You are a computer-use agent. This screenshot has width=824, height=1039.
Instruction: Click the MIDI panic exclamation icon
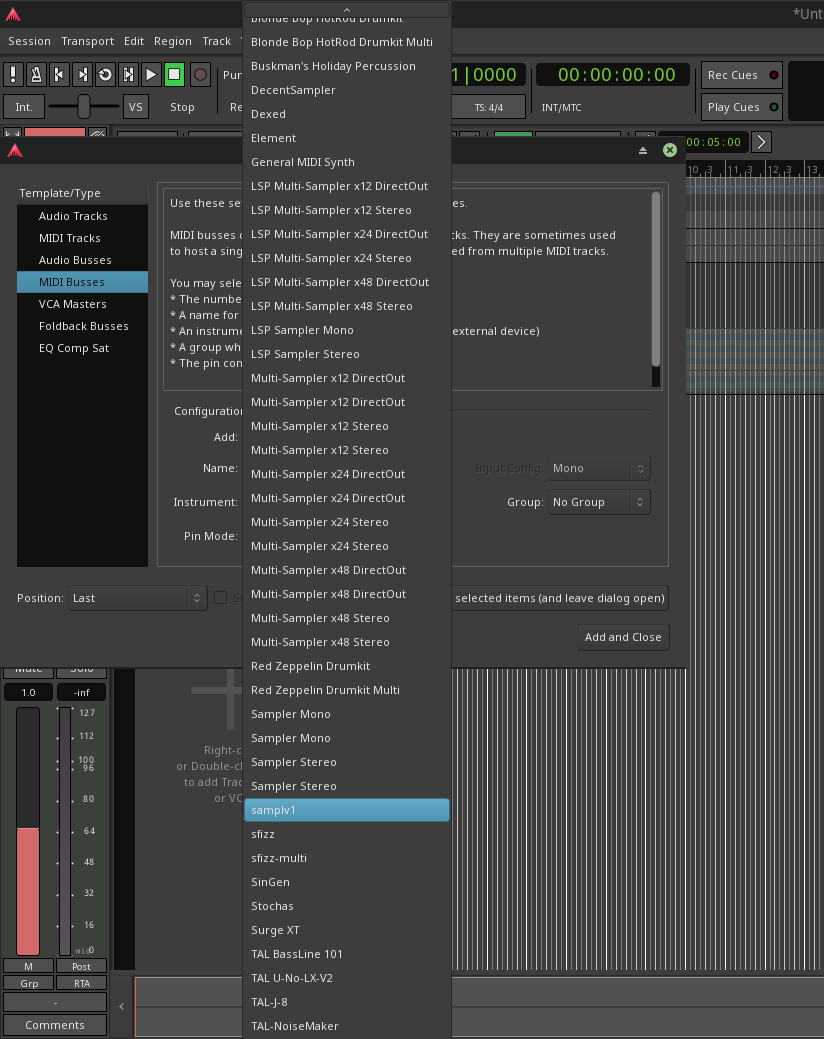(x=13, y=75)
